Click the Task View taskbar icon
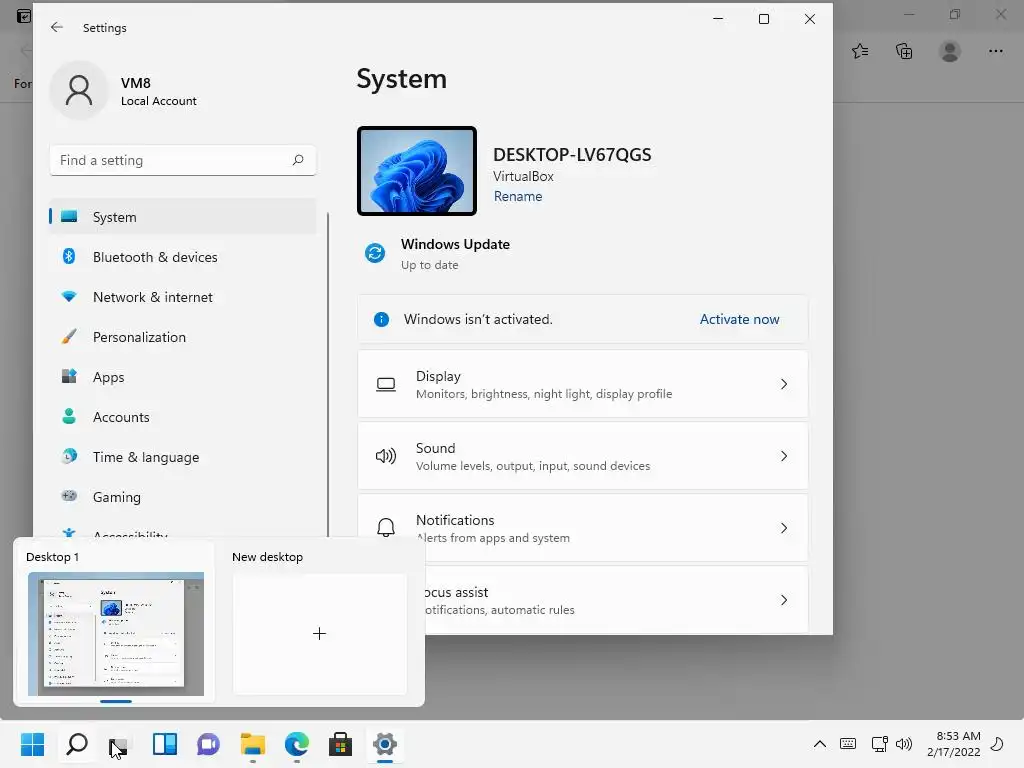 click(x=121, y=744)
